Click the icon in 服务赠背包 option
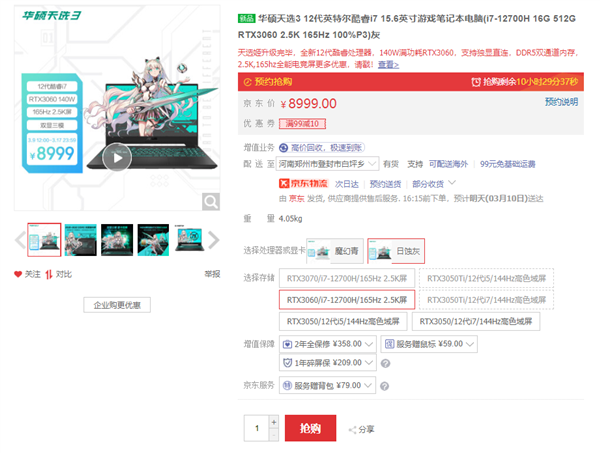 tap(287, 385)
